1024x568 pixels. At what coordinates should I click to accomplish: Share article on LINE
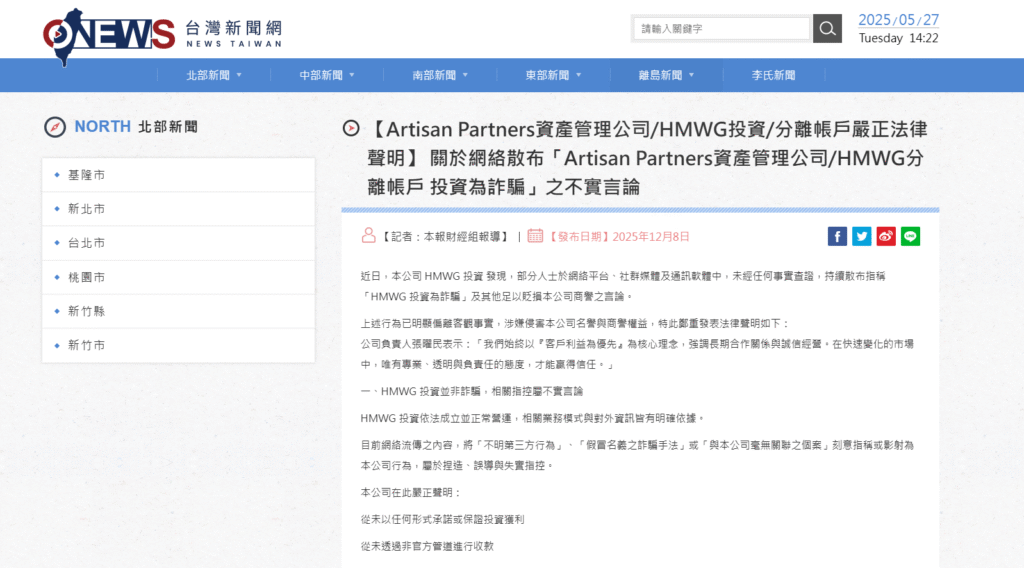tap(910, 236)
